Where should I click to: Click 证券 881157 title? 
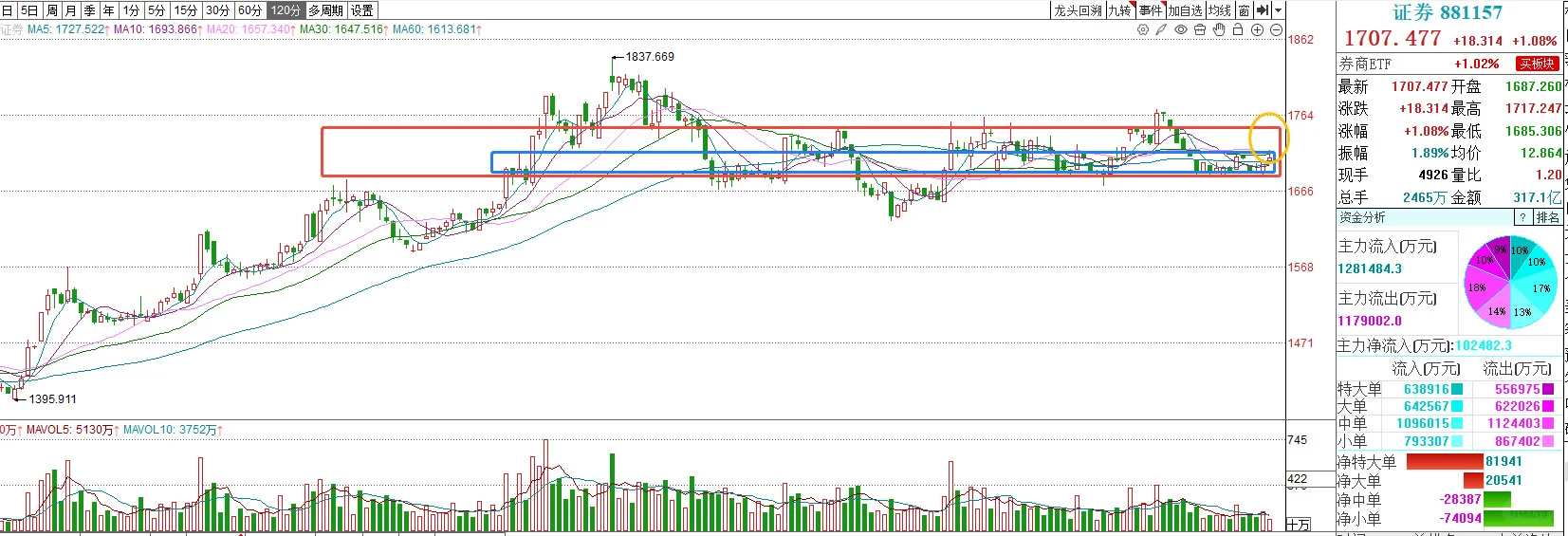[x=1448, y=12]
